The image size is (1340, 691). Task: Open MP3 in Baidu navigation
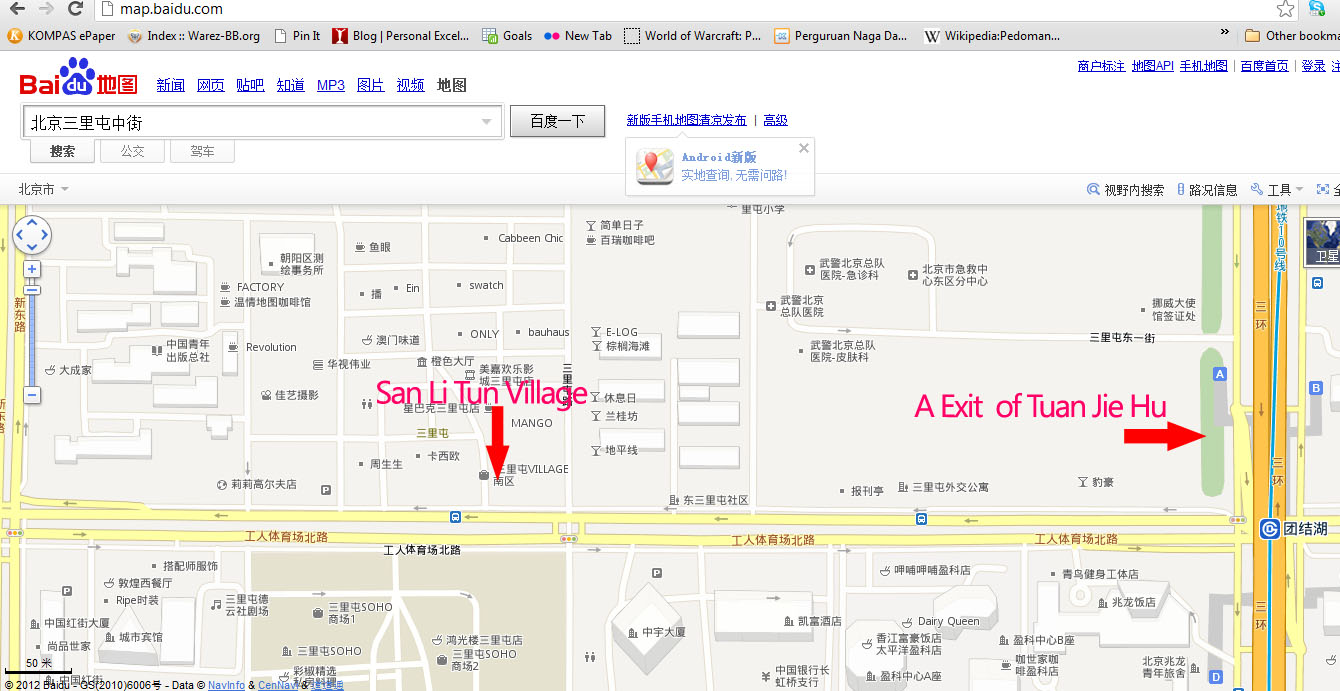331,86
